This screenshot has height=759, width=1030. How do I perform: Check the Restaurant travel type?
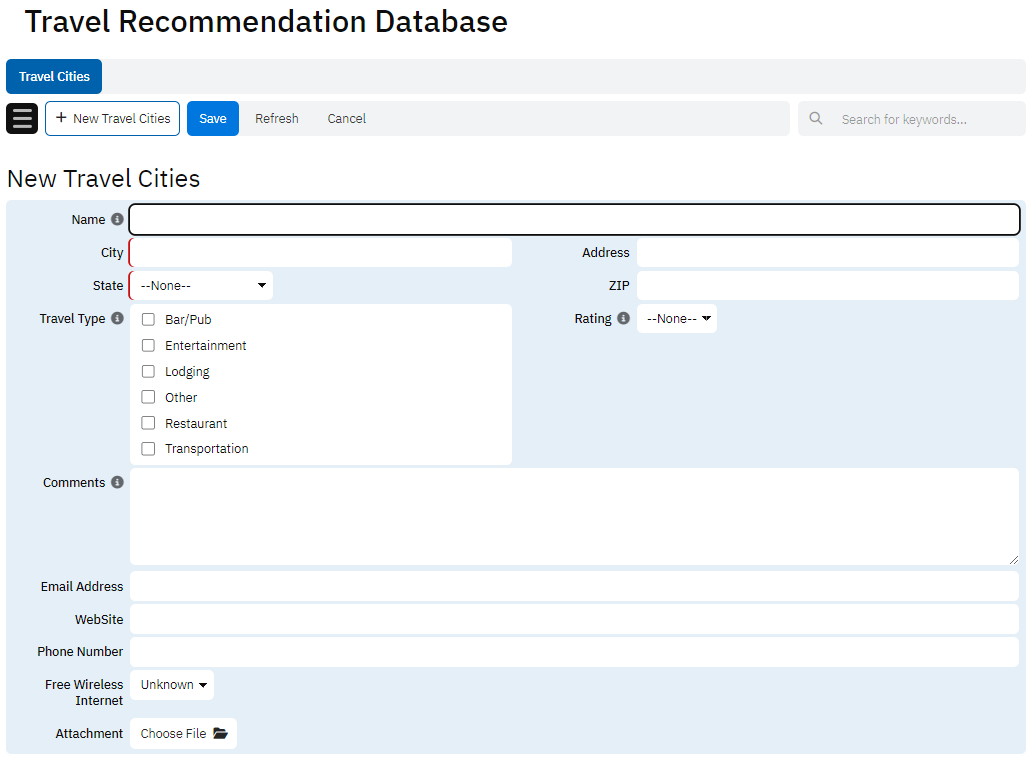pyautogui.click(x=148, y=423)
